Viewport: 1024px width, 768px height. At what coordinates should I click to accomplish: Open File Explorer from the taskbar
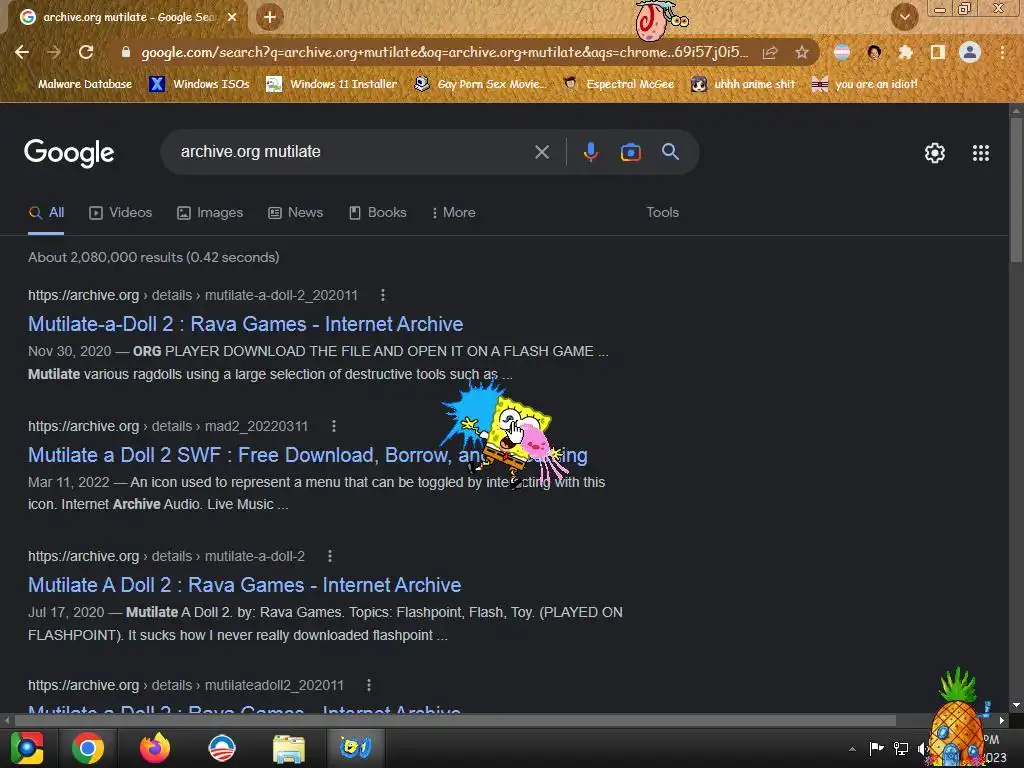click(289, 748)
